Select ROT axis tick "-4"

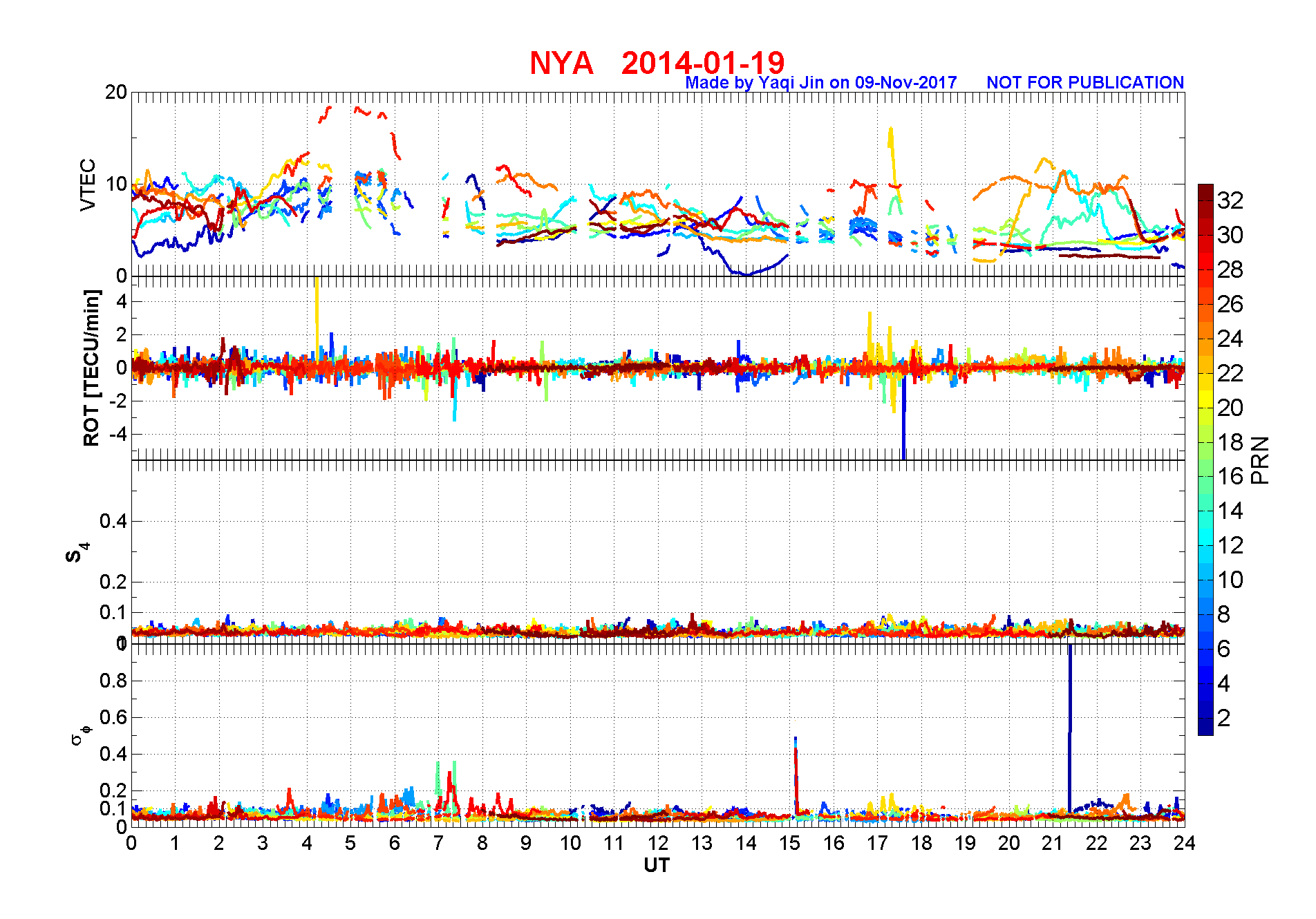(x=117, y=434)
